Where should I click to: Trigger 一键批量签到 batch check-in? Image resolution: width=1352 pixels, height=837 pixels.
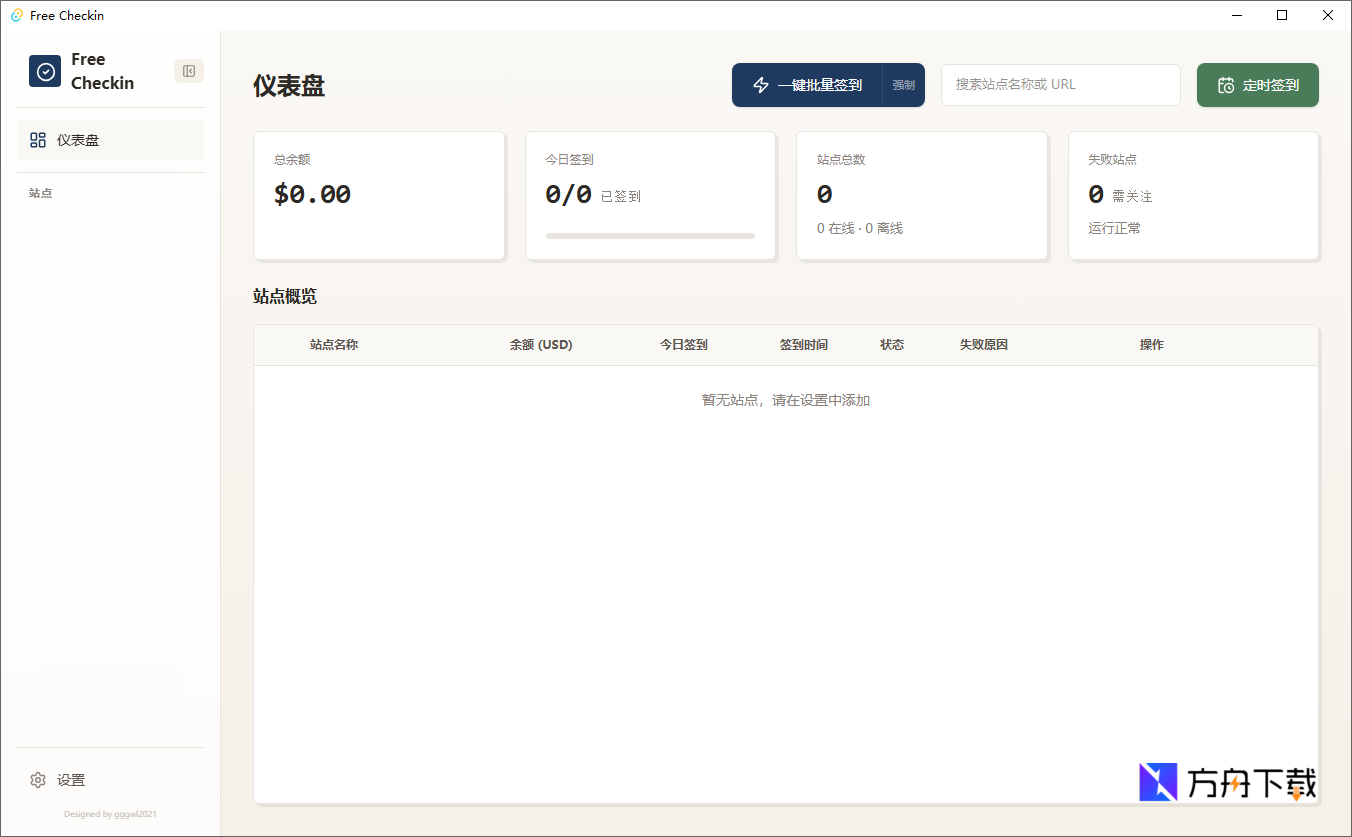pos(812,85)
